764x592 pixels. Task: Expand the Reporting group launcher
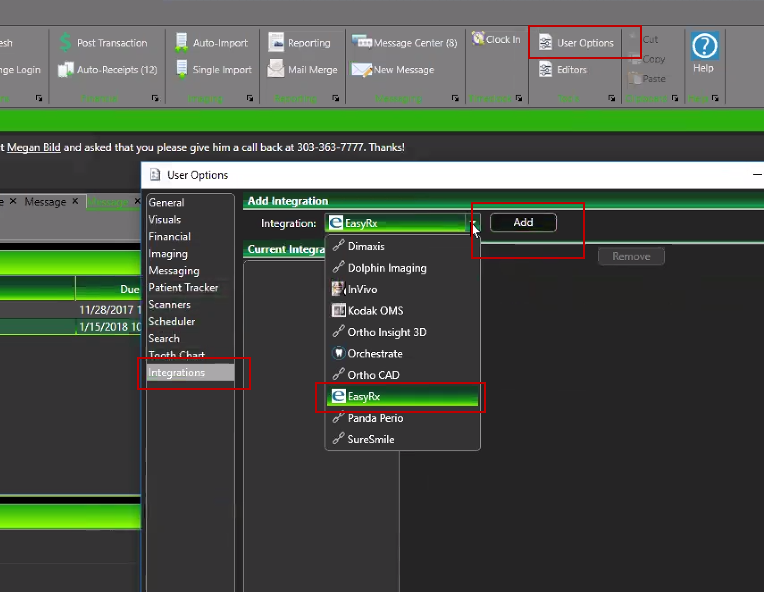tap(336, 98)
